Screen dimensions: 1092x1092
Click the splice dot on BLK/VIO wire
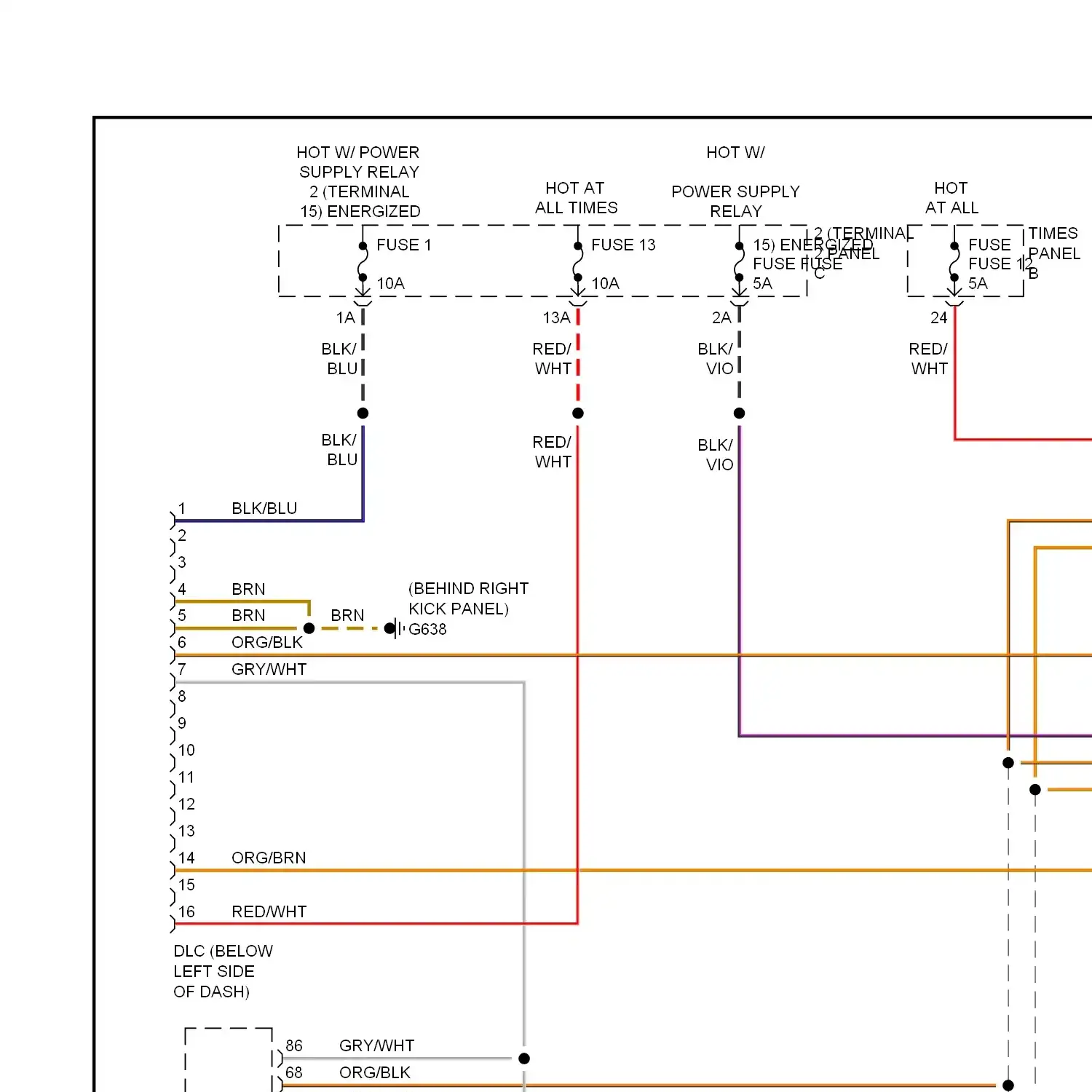pos(740,414)
